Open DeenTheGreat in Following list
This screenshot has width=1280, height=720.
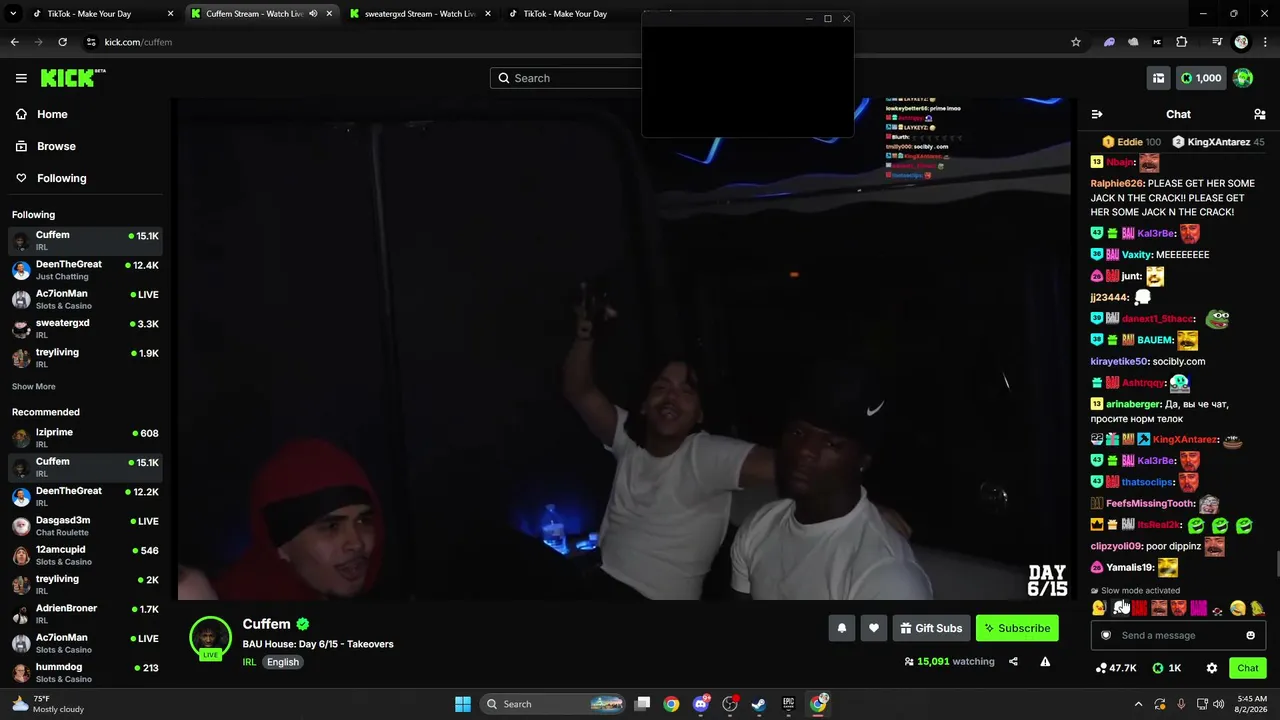85,270
